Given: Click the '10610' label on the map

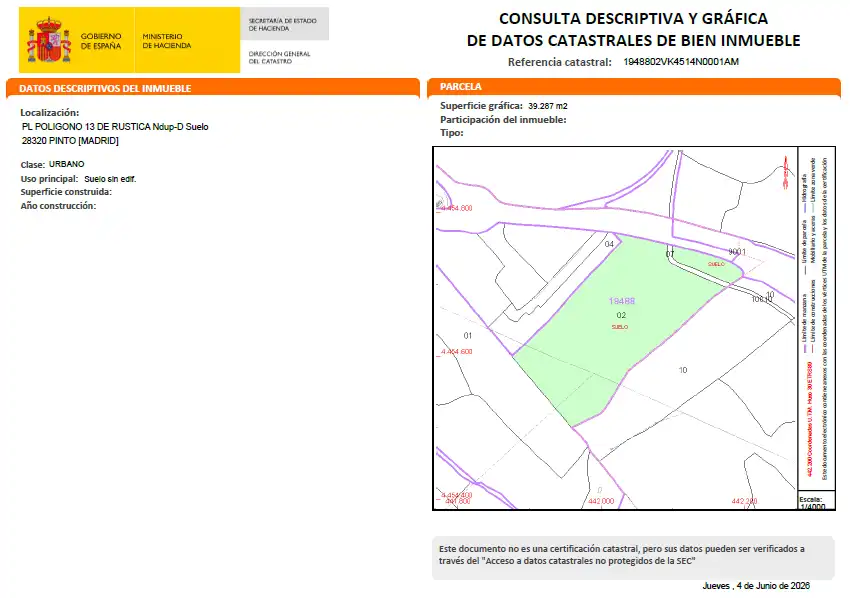Looking at the screenshot, I should [x=762, y=299].
